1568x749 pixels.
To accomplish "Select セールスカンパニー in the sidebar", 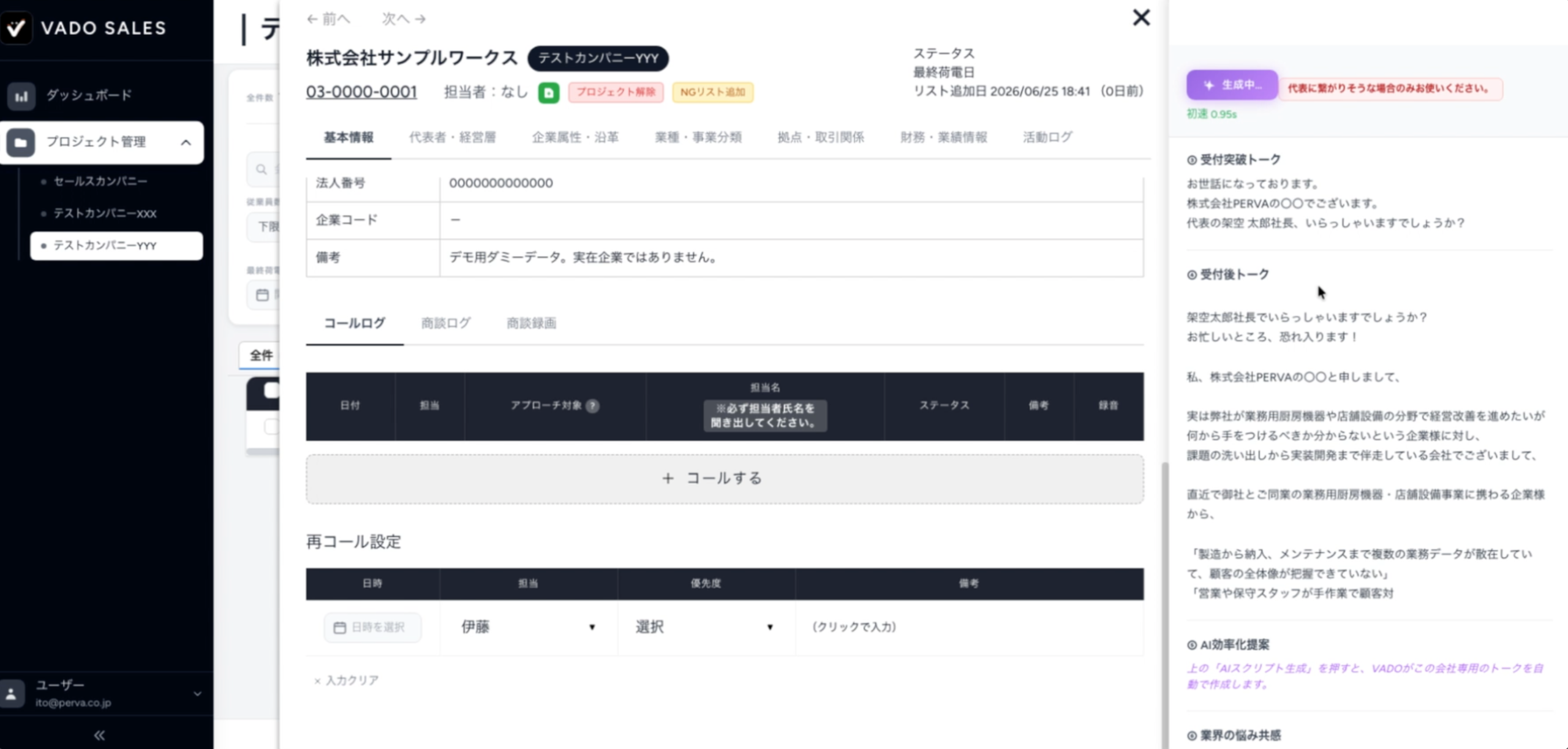I will [x=100, y=181].
